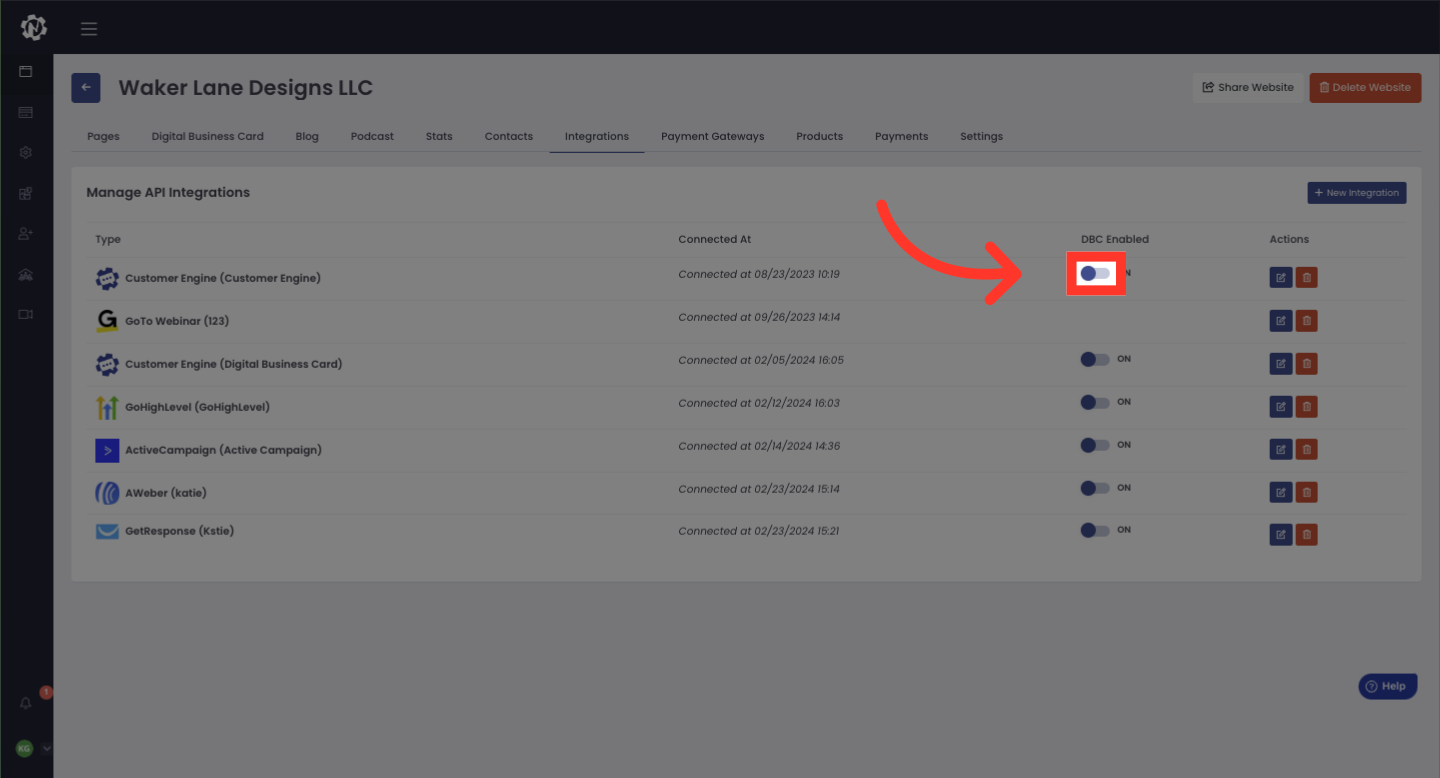
Task: Click the Share Website button
Action: 1248,87
